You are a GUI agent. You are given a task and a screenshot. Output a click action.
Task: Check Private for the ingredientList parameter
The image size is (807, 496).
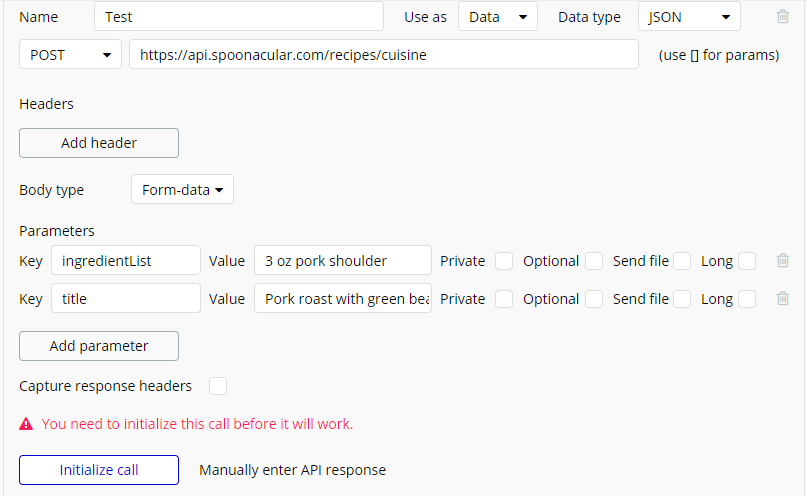coord(504,261)
